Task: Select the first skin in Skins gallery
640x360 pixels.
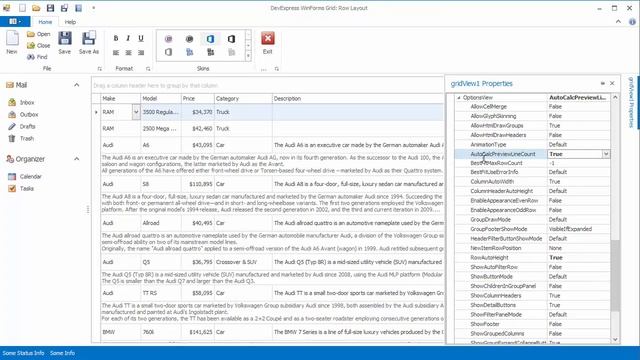Action: coord(169,39)
